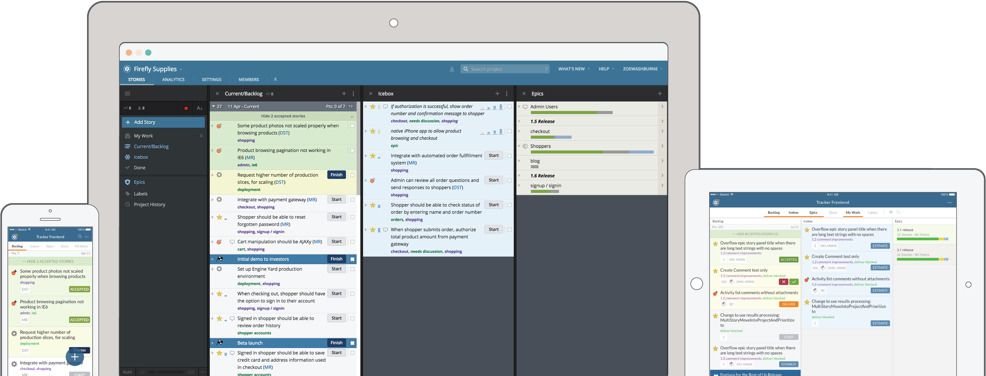Click bug icon on Admin review order questions
The width and height of the screenshot is (986, 376).
pos(372,180)
